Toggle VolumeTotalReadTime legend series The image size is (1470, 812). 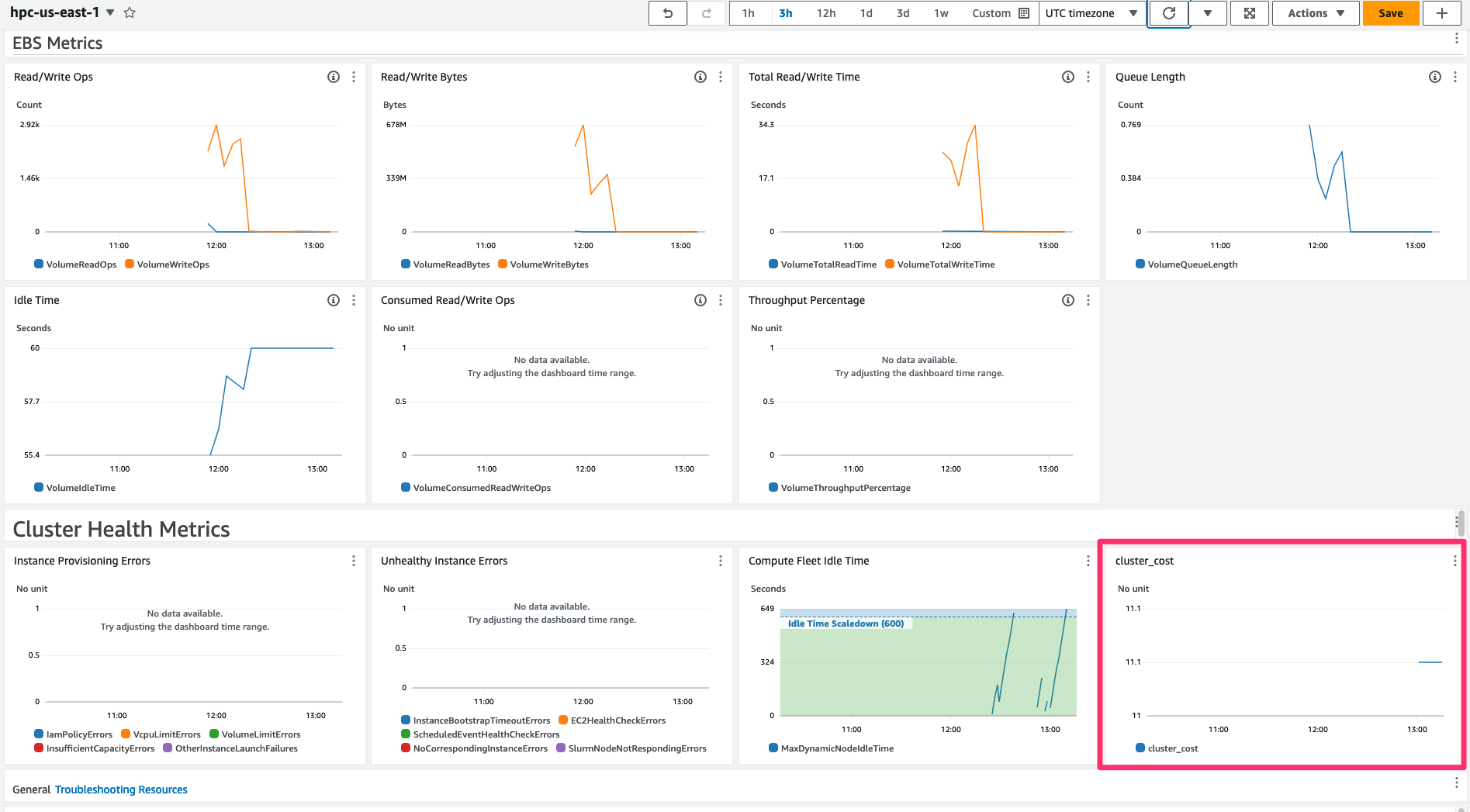[x=822, y=264]
